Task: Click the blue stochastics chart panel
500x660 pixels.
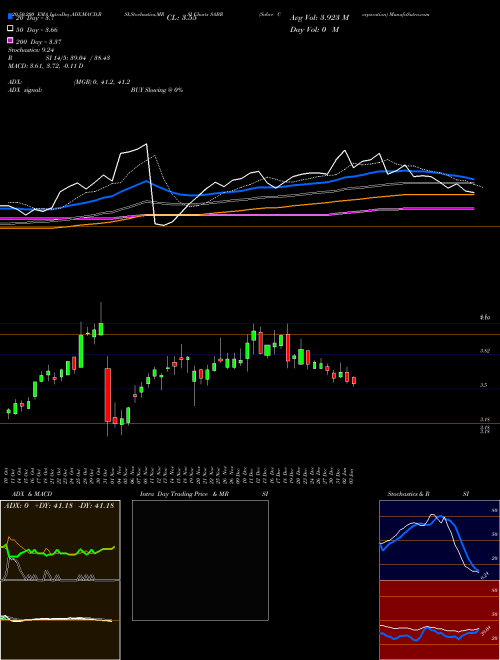Action: 439,540
